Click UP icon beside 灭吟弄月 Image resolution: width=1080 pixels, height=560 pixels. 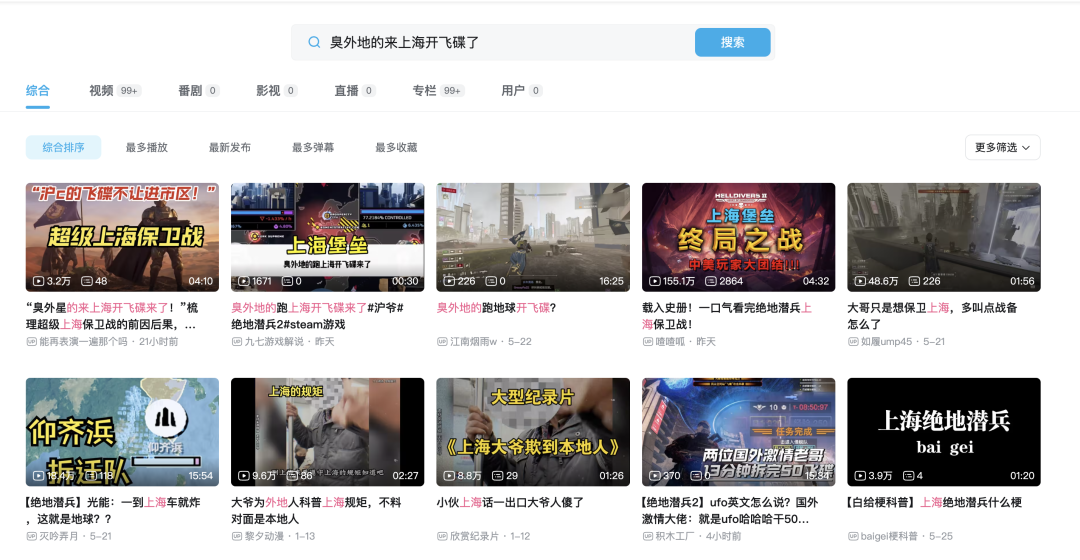click(31, 537)
